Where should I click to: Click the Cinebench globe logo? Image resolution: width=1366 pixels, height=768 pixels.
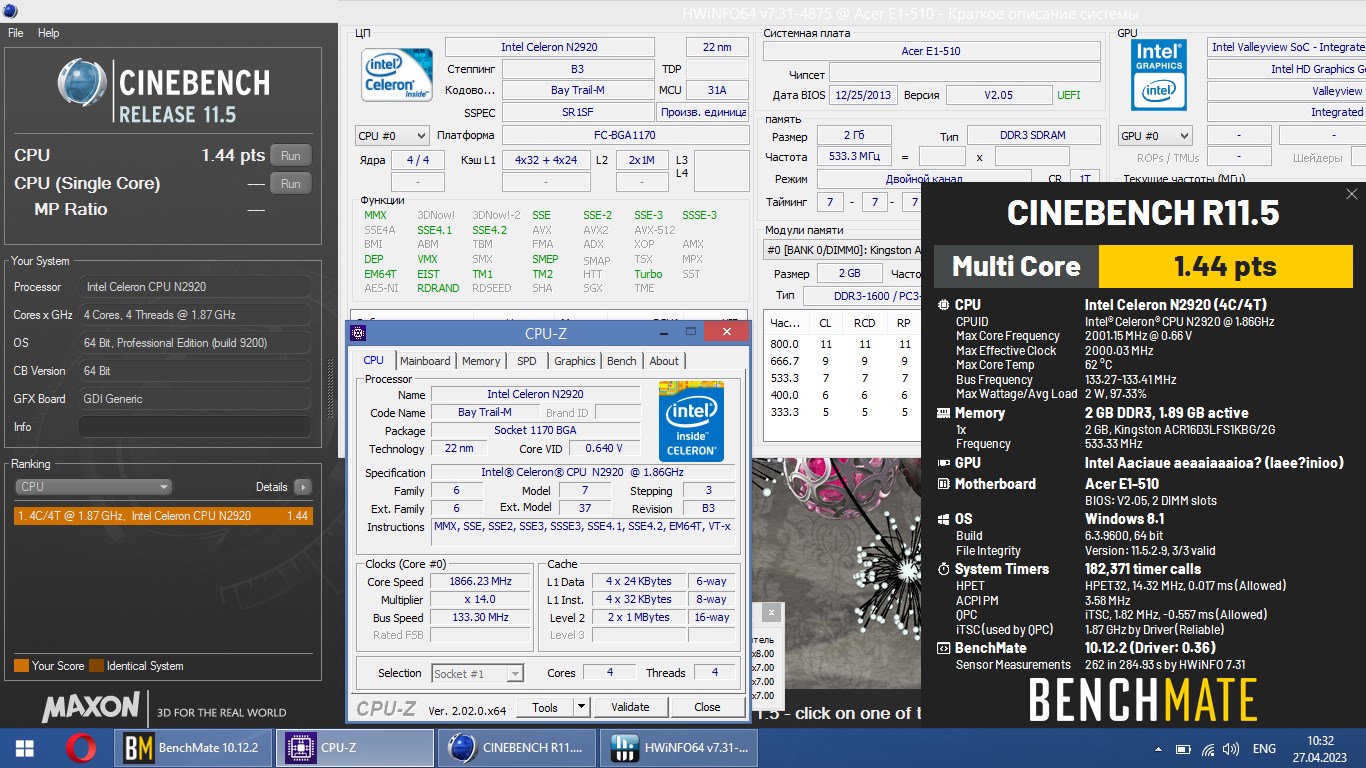coord(82,83)
